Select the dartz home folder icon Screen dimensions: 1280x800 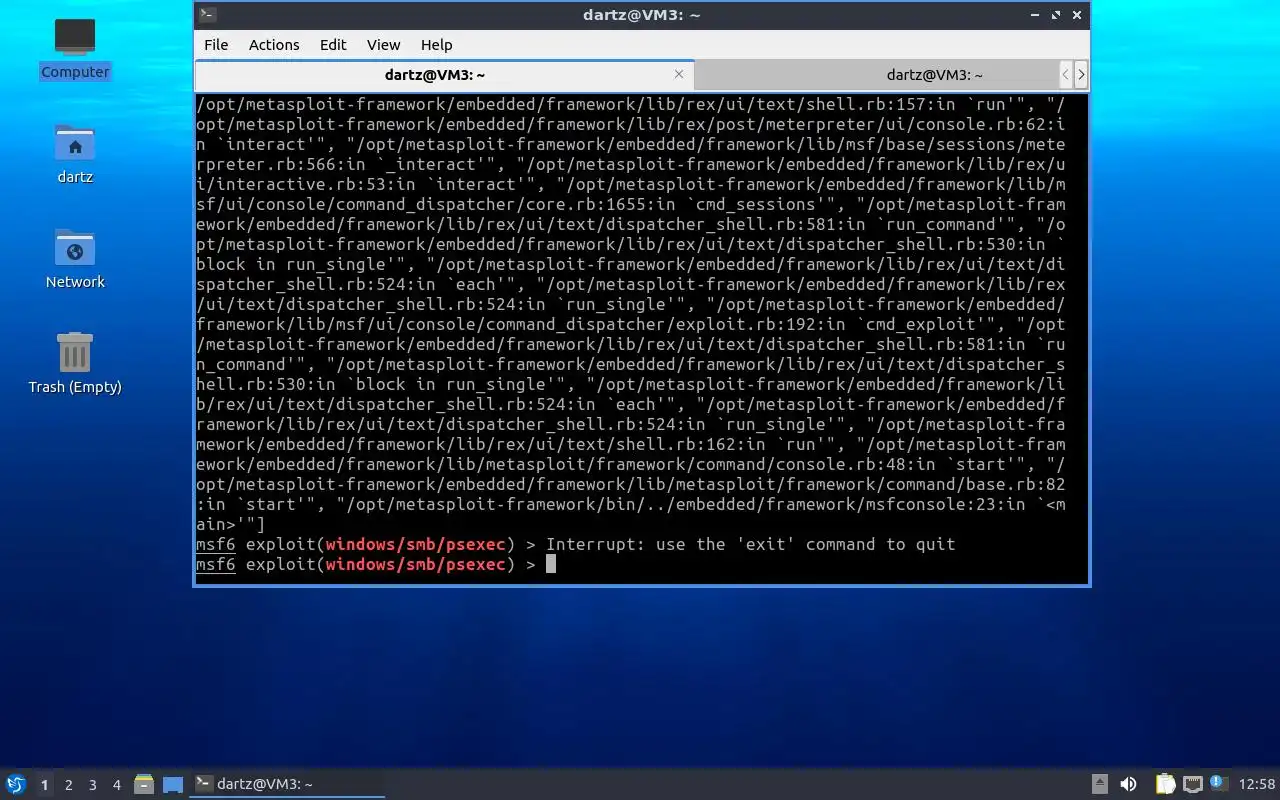coord(75,154)
